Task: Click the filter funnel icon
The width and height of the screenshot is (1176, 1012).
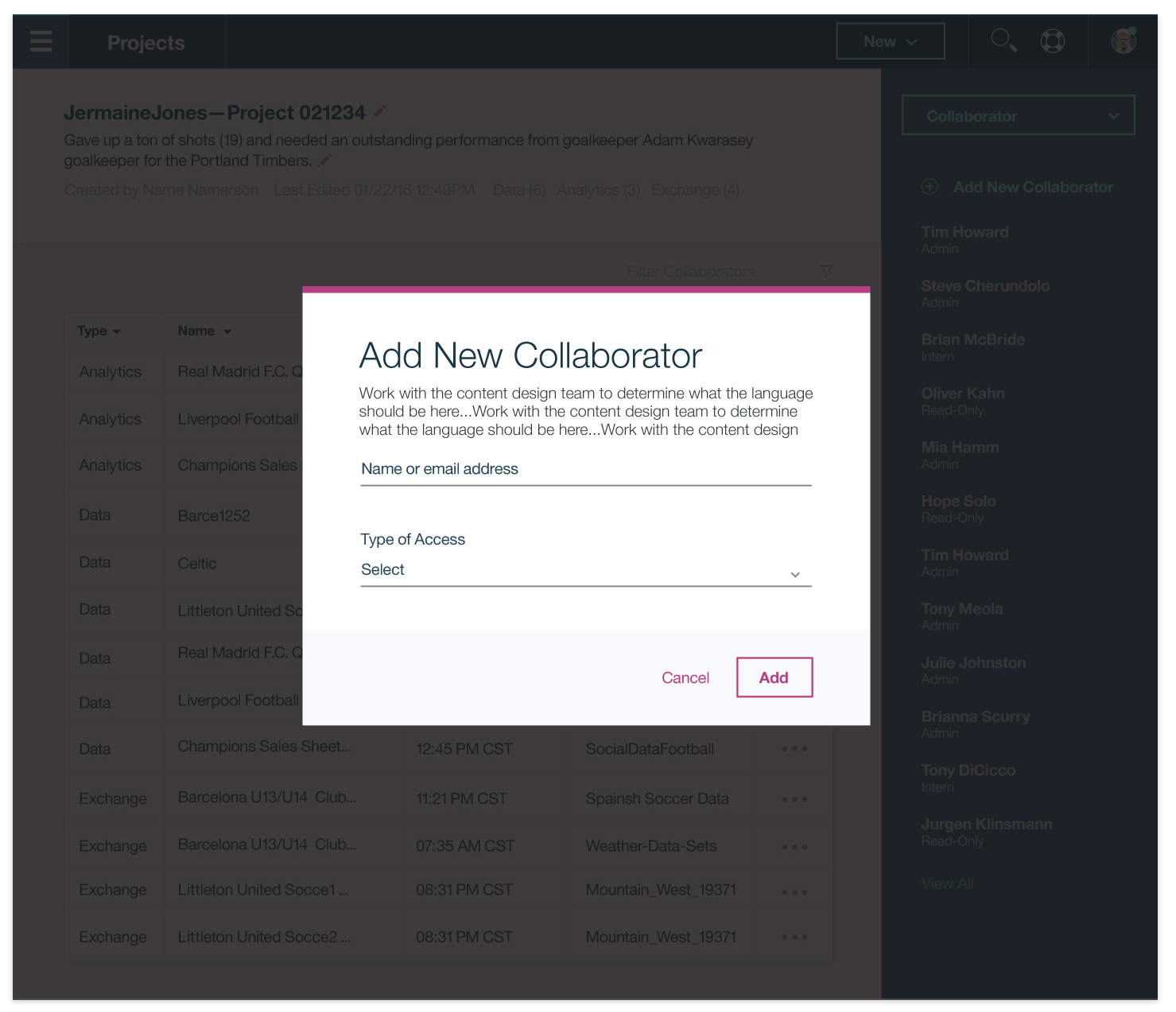Action: pos(826,271)
